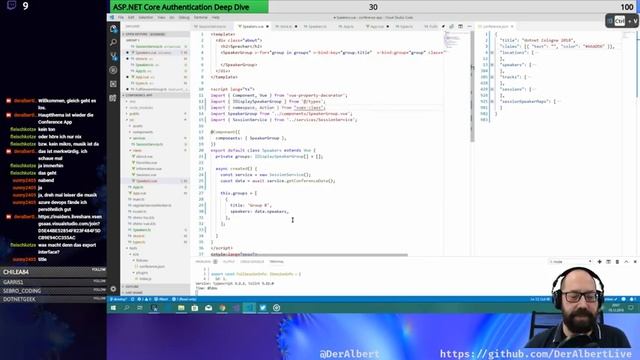Select Speakers.vue in views folder tree
Screen dimensions: 640x360
pos(147,181)
